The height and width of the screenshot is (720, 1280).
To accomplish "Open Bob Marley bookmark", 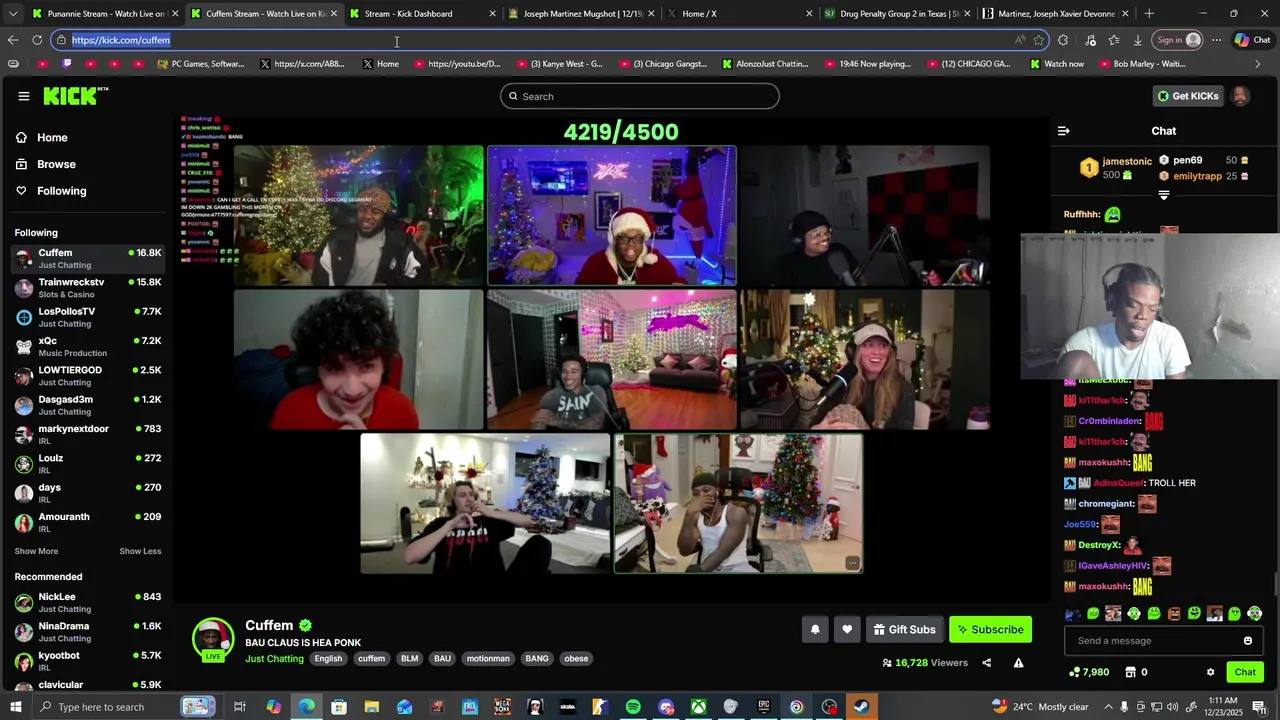I will click(1141, 64).
